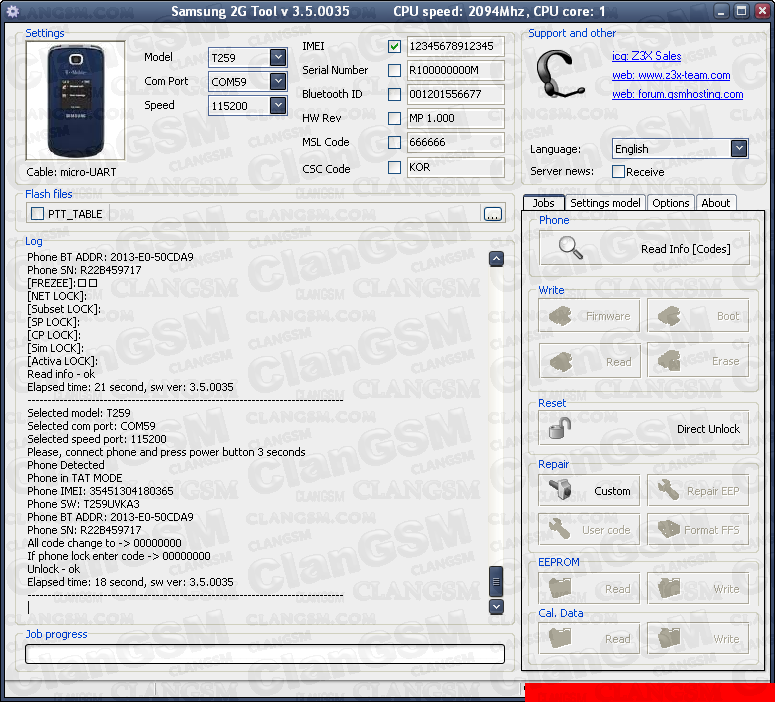Click the User code wrench icon
The width and height of the screenshot is (775, 702).
point(560,528)
